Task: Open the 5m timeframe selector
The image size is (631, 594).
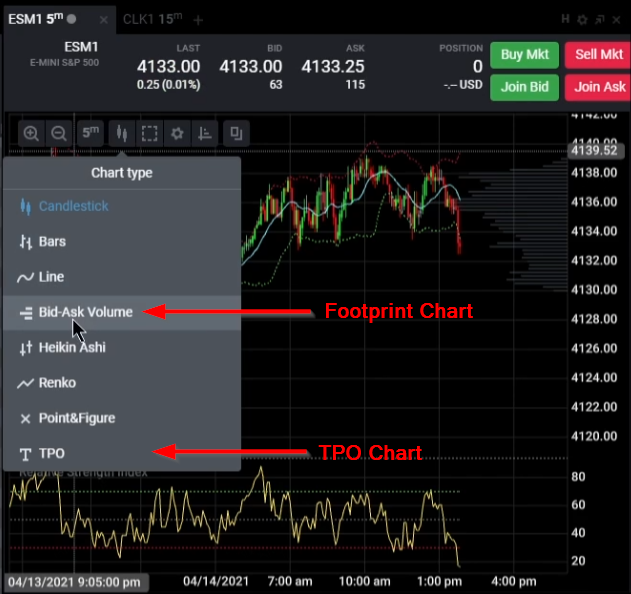Action: 91,133
